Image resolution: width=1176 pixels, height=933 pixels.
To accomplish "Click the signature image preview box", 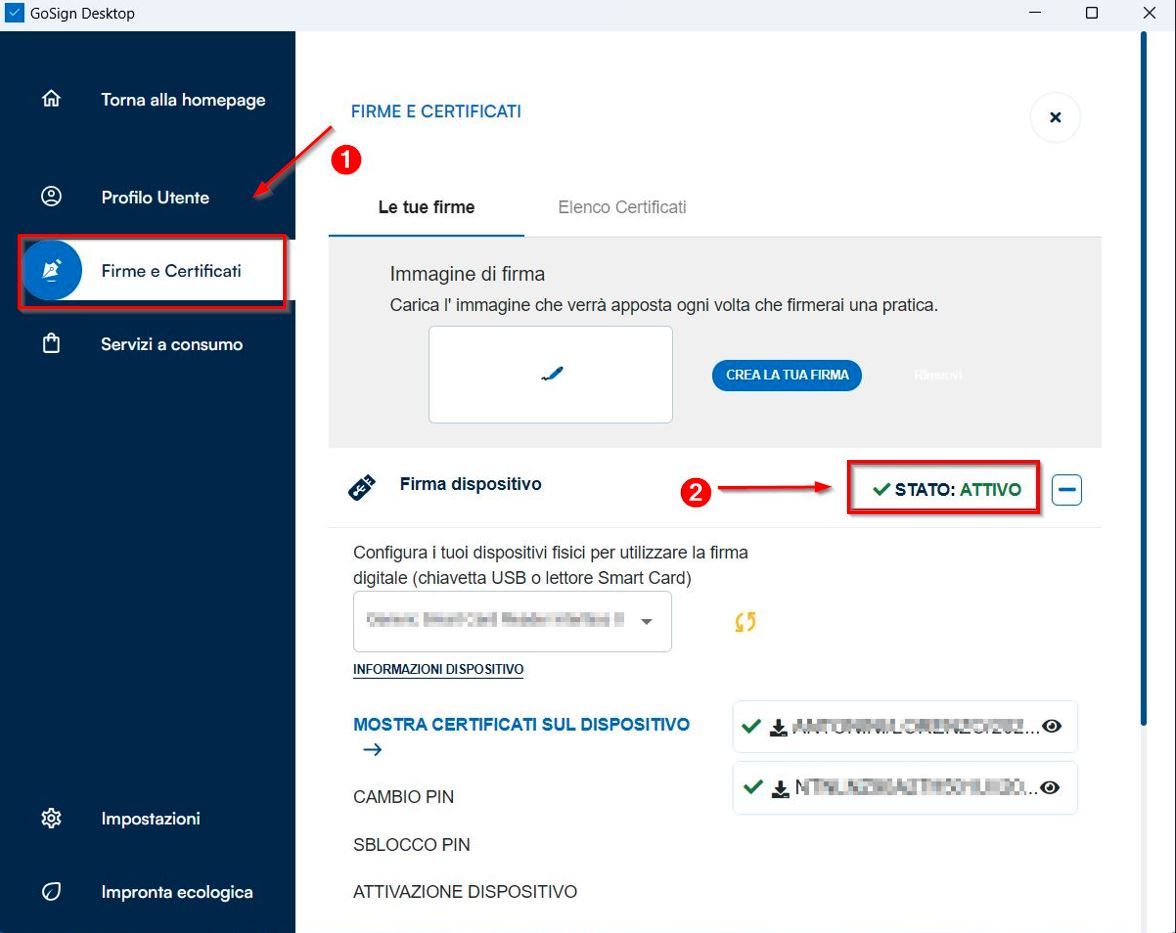I will pos(550,375).
